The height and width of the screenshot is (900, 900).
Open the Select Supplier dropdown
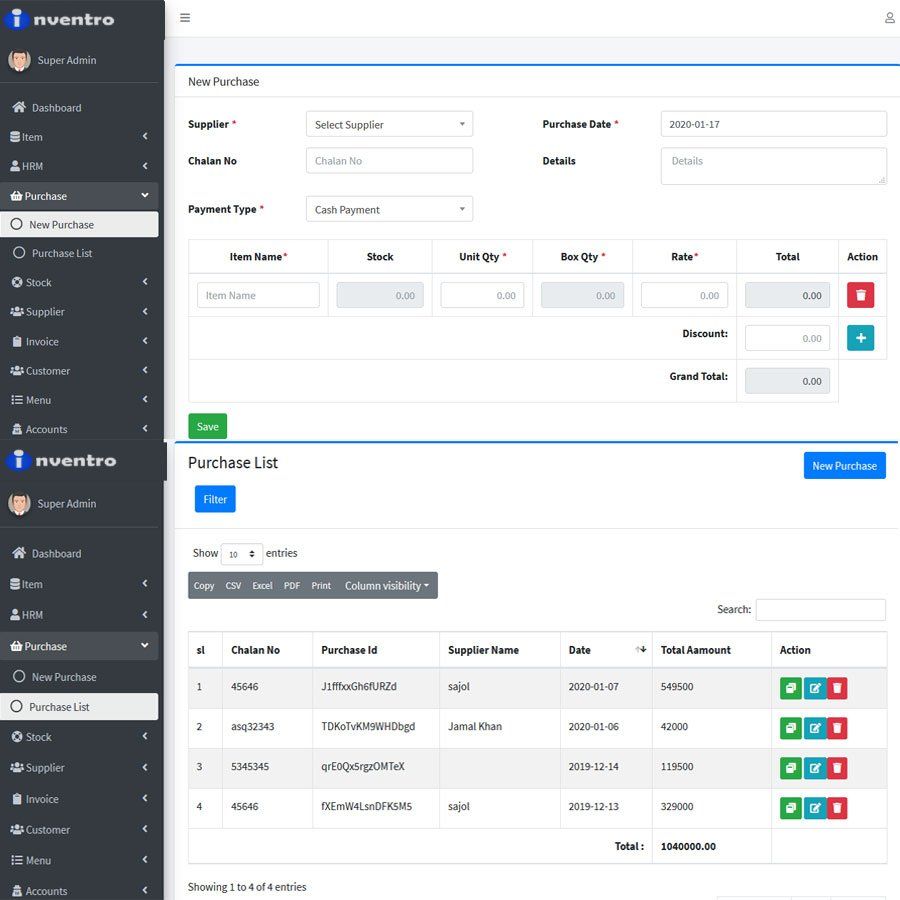pos(389,125)
